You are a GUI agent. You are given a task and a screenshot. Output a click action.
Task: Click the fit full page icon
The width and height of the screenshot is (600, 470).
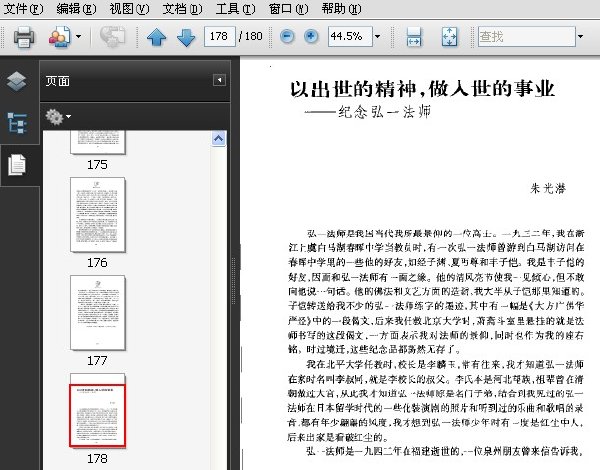(449, 37)
